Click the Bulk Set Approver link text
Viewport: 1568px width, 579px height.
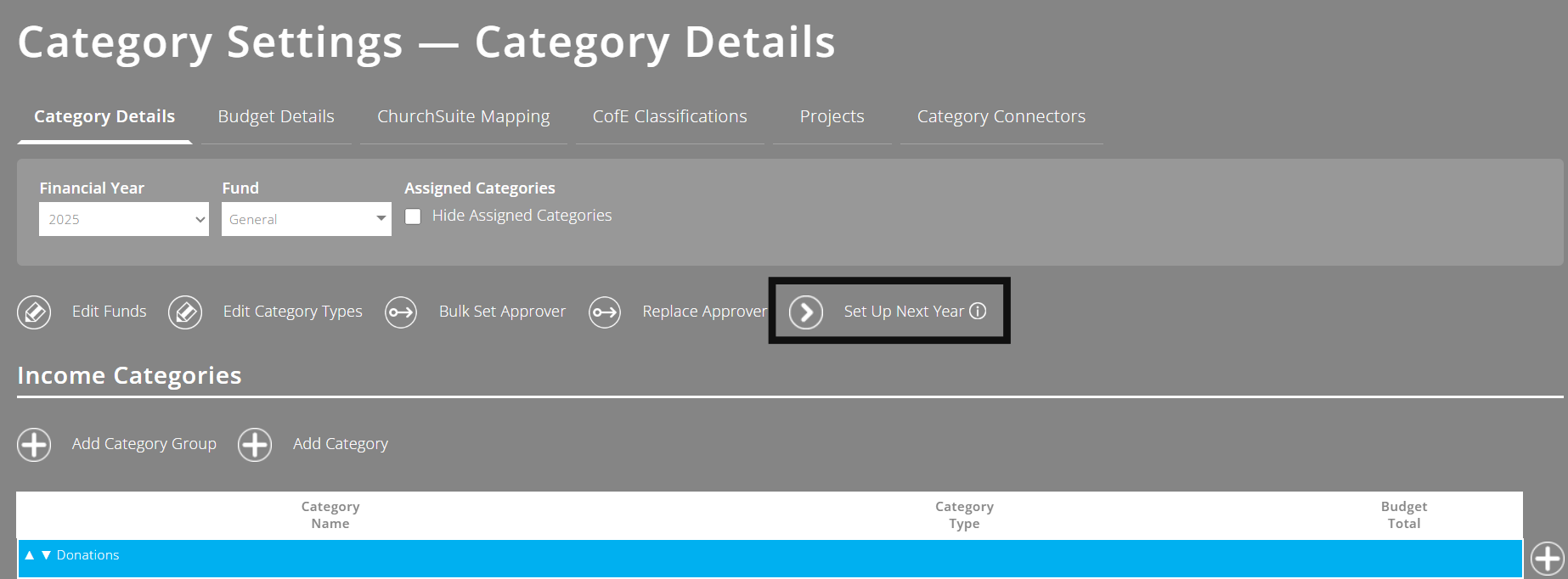pyautogui.click(x=502, y=312)
